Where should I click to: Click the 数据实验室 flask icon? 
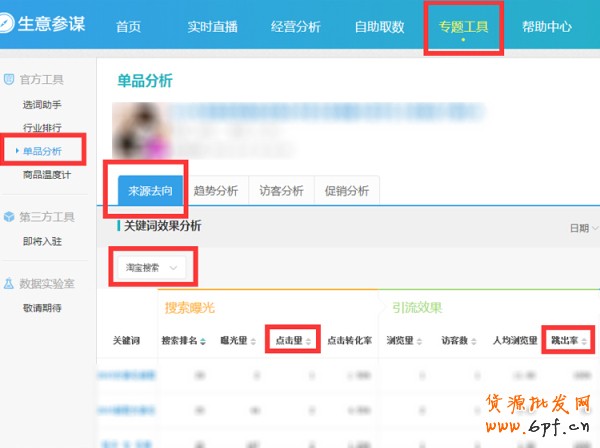coord(9,284)
